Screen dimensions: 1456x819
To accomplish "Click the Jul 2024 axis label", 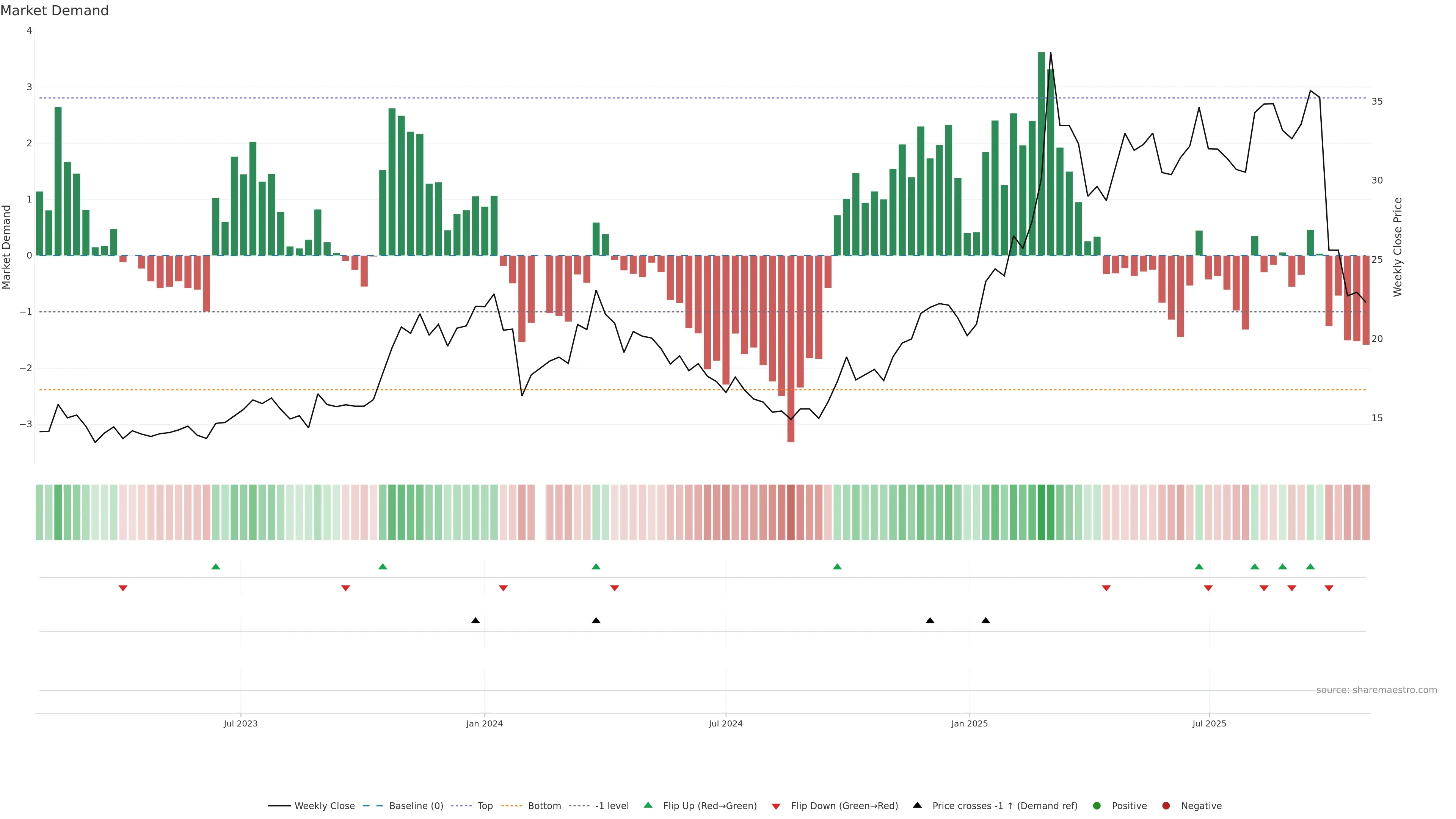I will pos(726,723).
